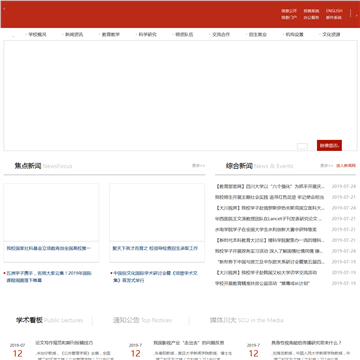Open 中国俗文化国际学术研讨会 news item
360x360 pixels.
tap(155, 277)
